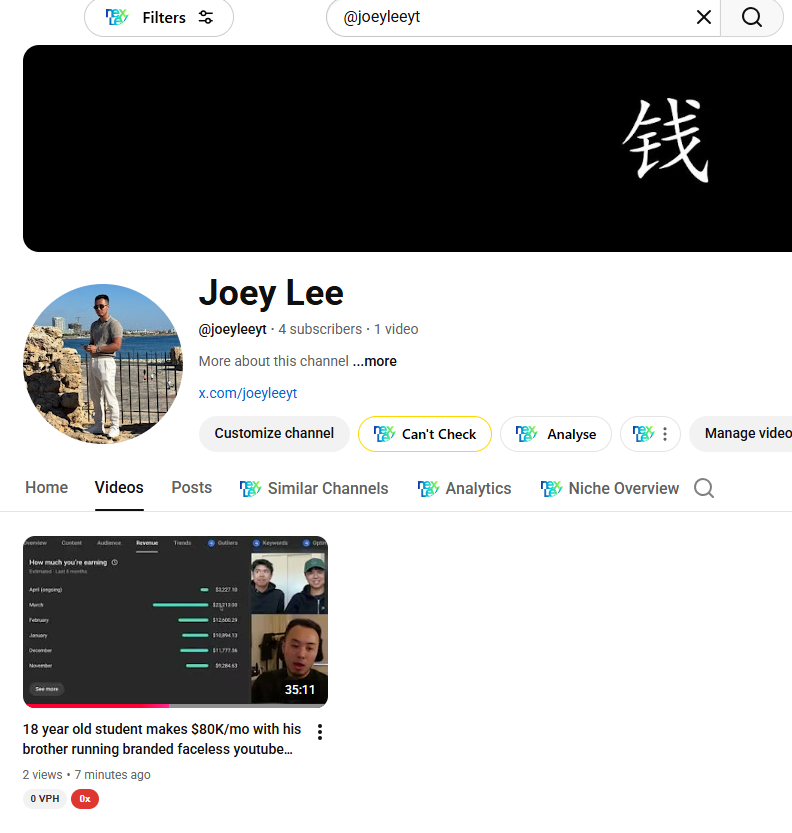Open Similar Channels tab
Image resolution: width=792 pixels, height=833 pixels.
pos(314,488)
